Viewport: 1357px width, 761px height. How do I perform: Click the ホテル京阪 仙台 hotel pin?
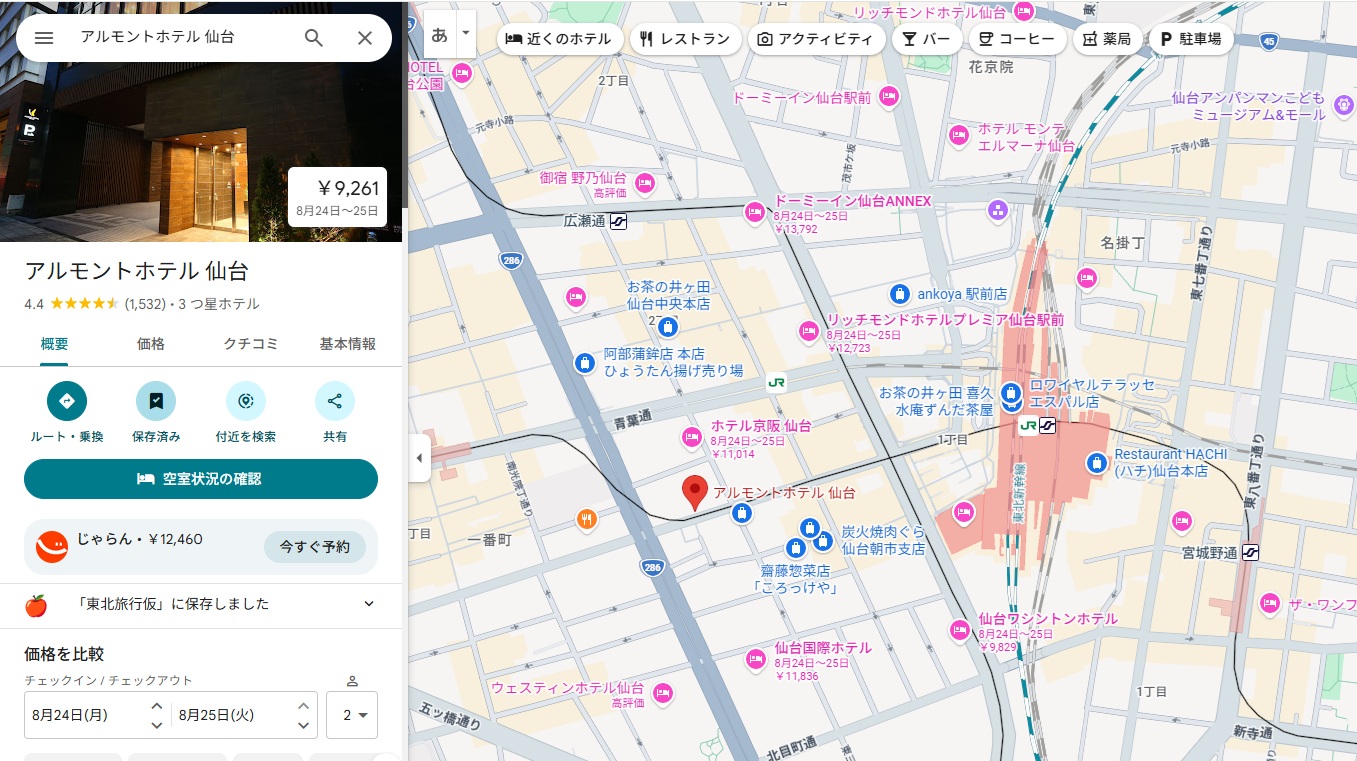point(691,437)
